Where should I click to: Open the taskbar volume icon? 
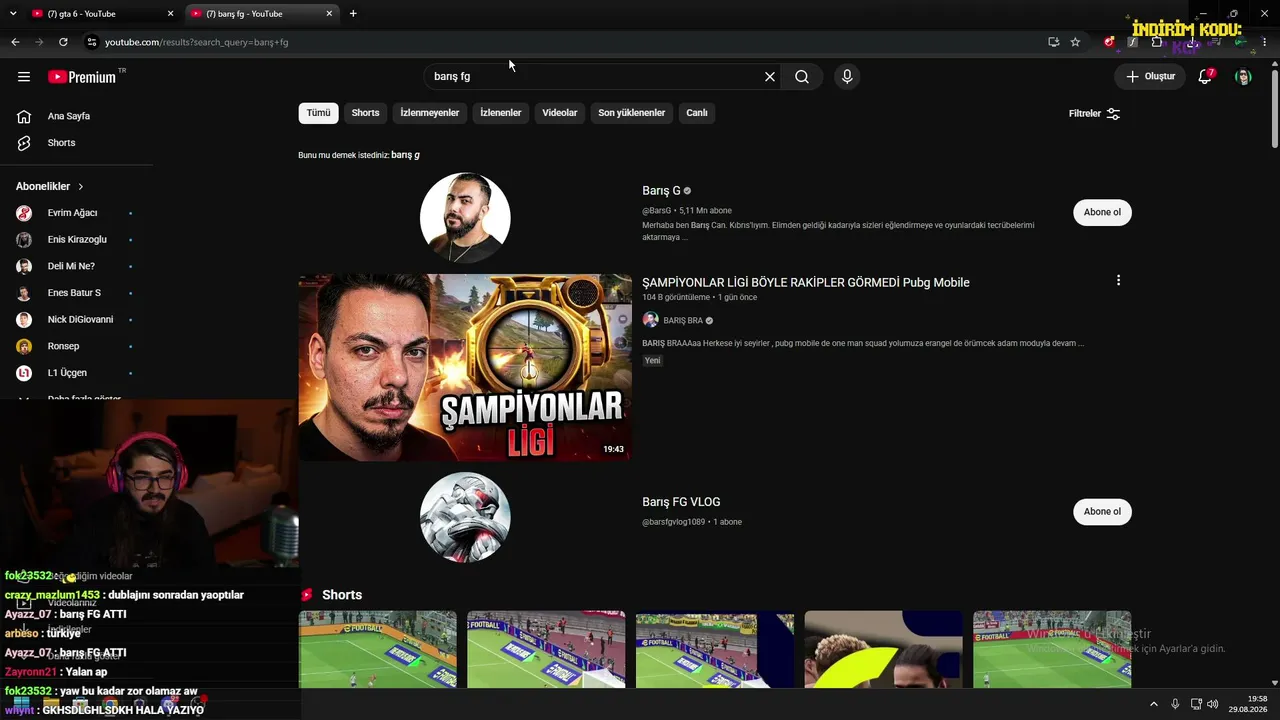pyautogui.click(x=1213, y=704)
